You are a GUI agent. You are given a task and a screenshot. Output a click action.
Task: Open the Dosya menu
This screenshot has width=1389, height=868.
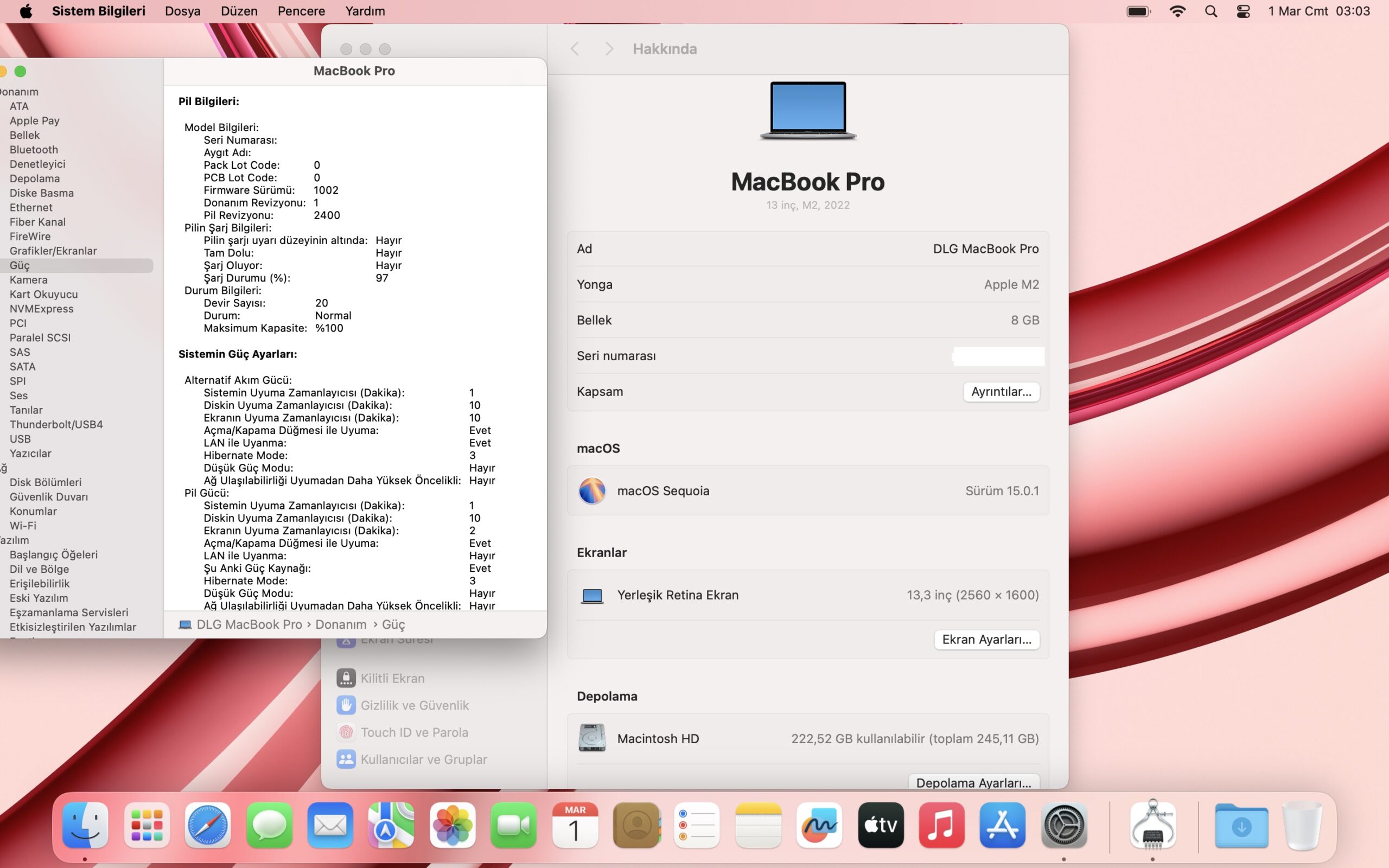[182, 11]
